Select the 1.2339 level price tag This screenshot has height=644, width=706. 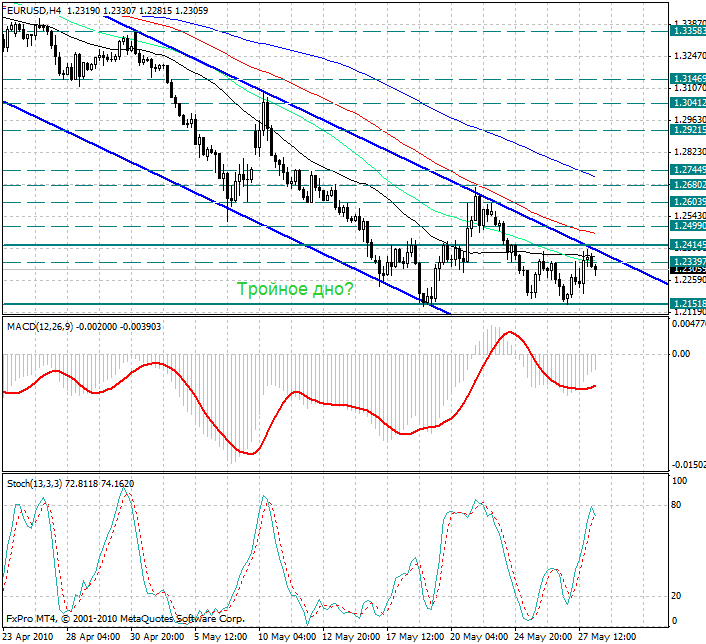click(688, 262)
